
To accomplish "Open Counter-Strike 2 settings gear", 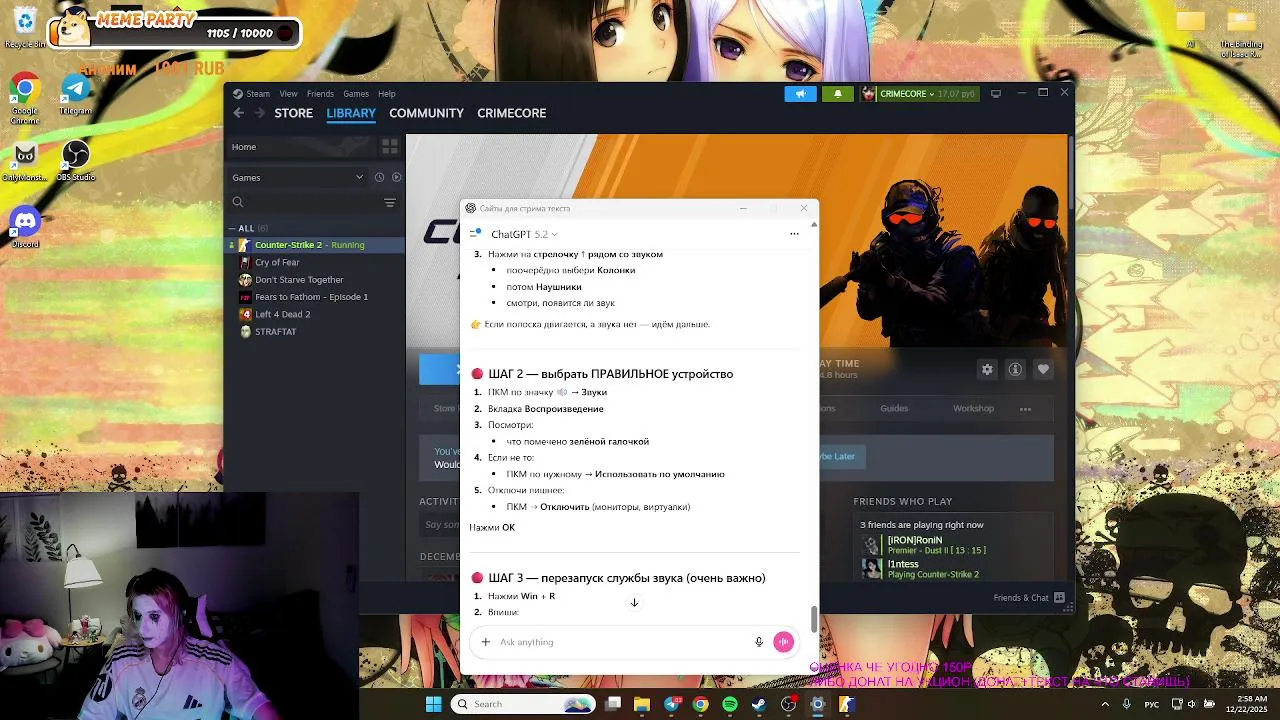I will 987,369.
